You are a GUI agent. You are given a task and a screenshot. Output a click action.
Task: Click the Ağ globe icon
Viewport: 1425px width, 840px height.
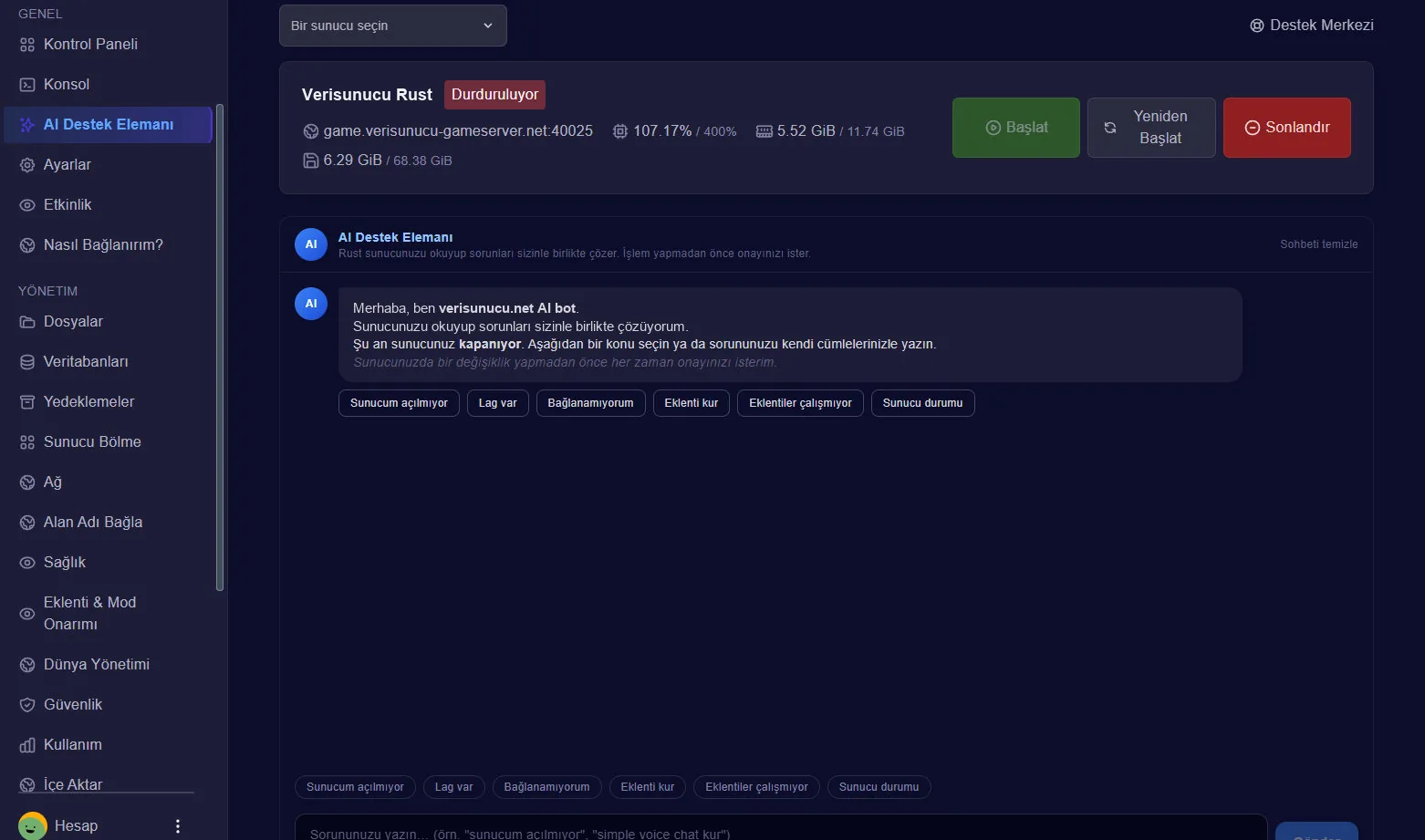27,482
